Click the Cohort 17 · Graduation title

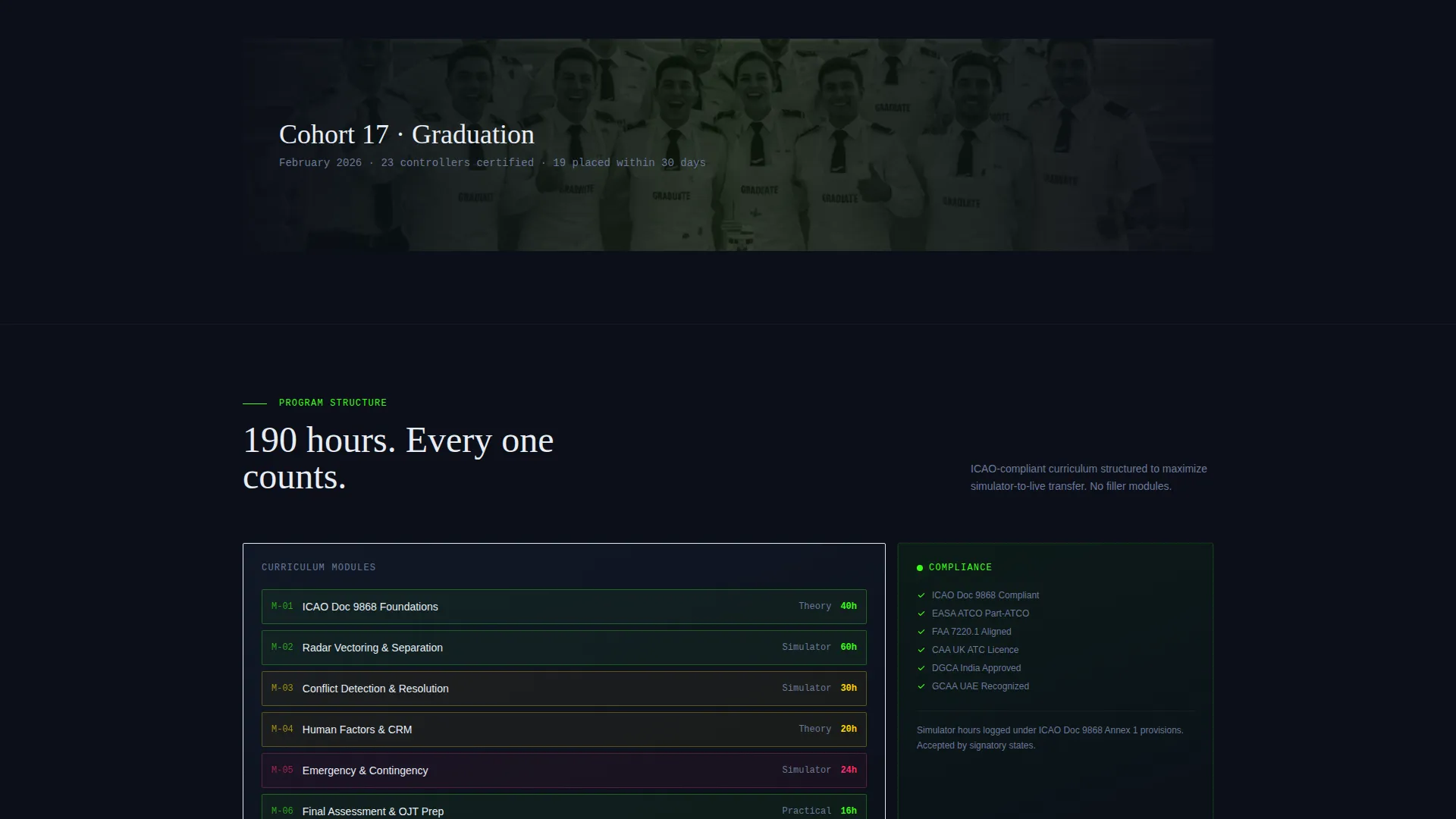(x=406, y=134)
